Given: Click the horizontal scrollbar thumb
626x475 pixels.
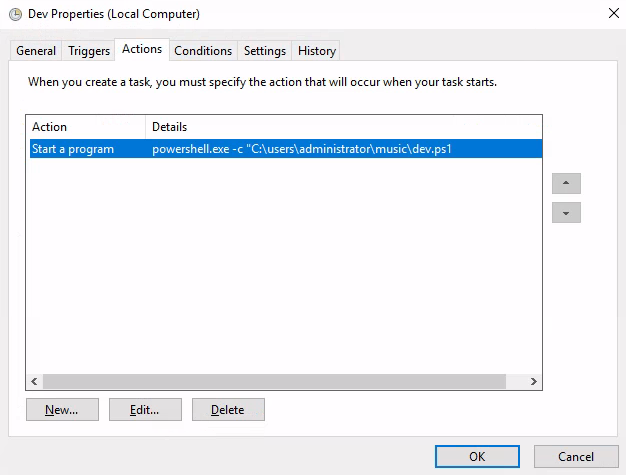Looking at the screenshot, I should pyautogui.click(x=274, y=381).
